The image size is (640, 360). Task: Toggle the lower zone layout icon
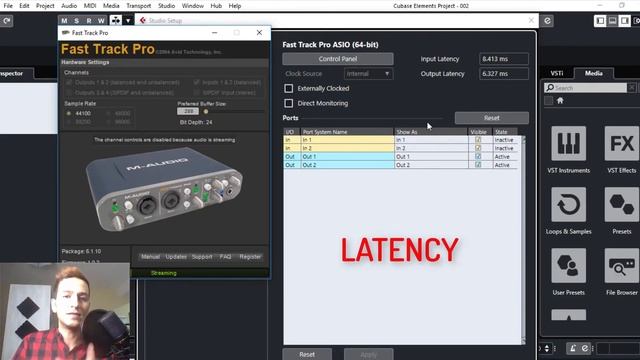coord(612,20)
